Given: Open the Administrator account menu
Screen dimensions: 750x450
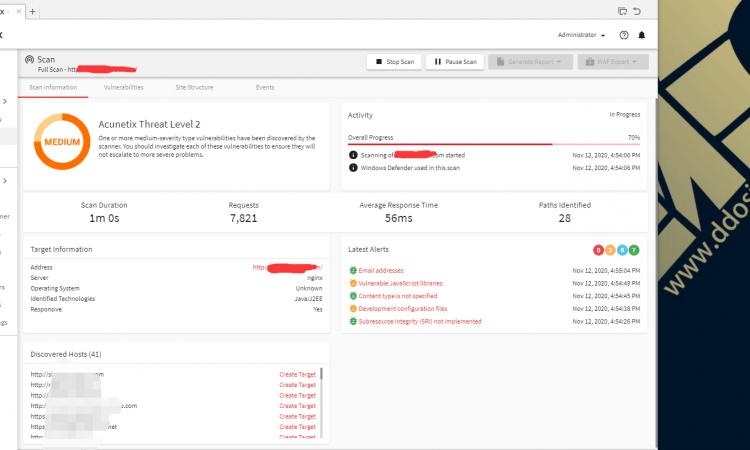Looking at the screenshot, I should point(581,35).
